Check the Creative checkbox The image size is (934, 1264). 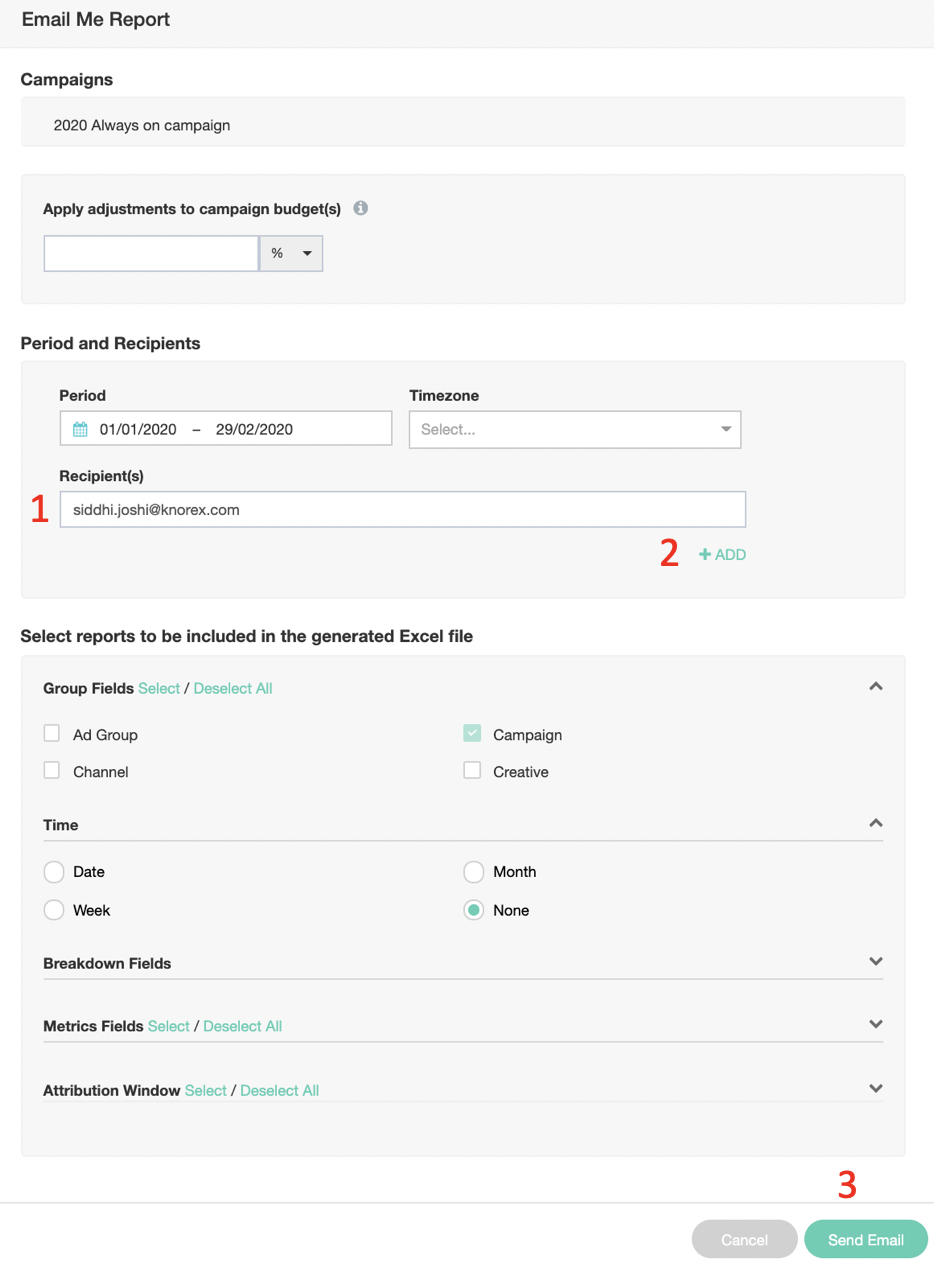click(x=473, y=772)
